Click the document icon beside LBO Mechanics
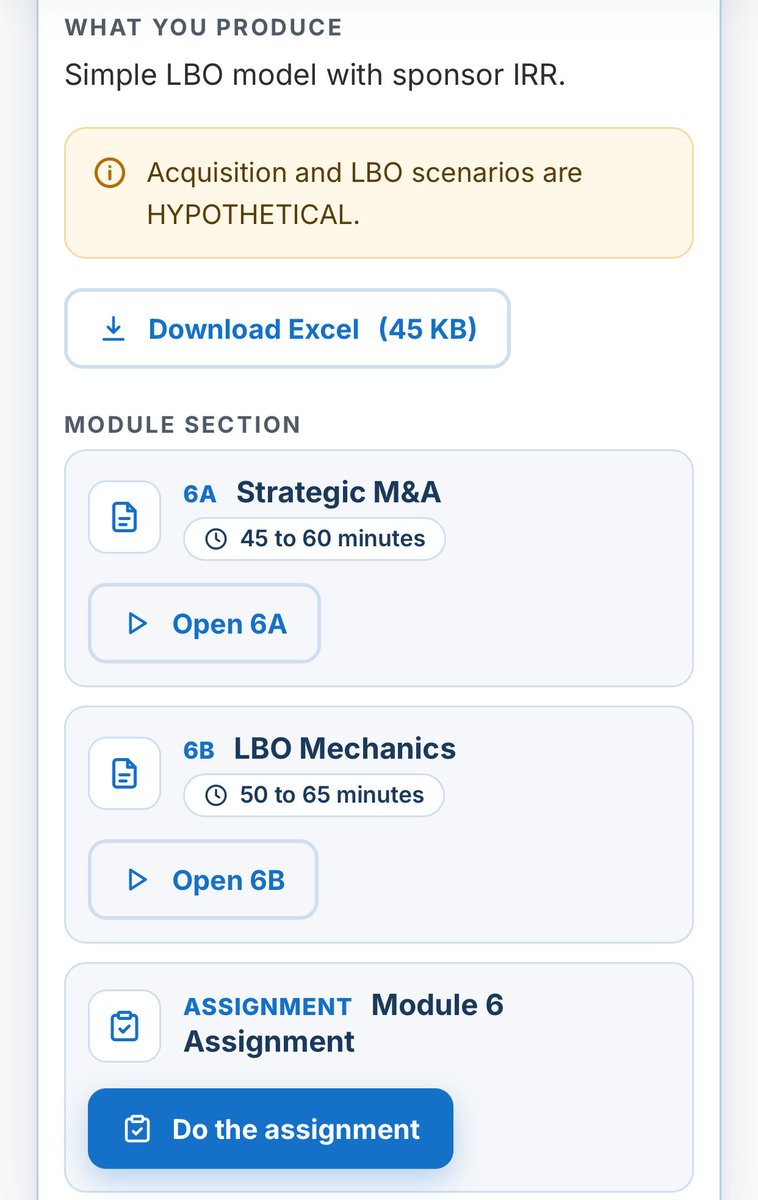 point(125,773)
